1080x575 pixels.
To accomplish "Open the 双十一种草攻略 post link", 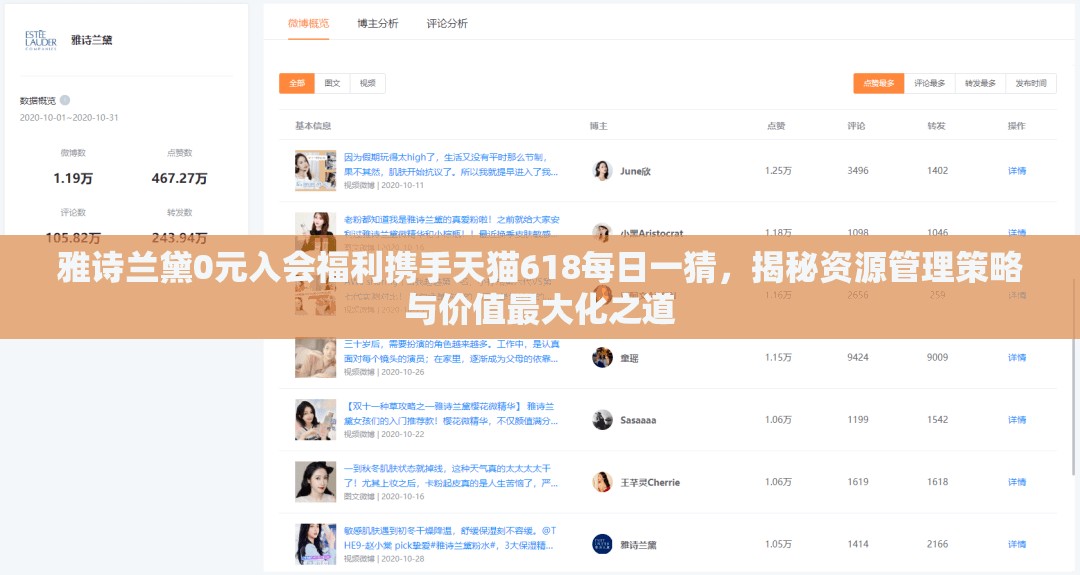I will click(451, 413).
